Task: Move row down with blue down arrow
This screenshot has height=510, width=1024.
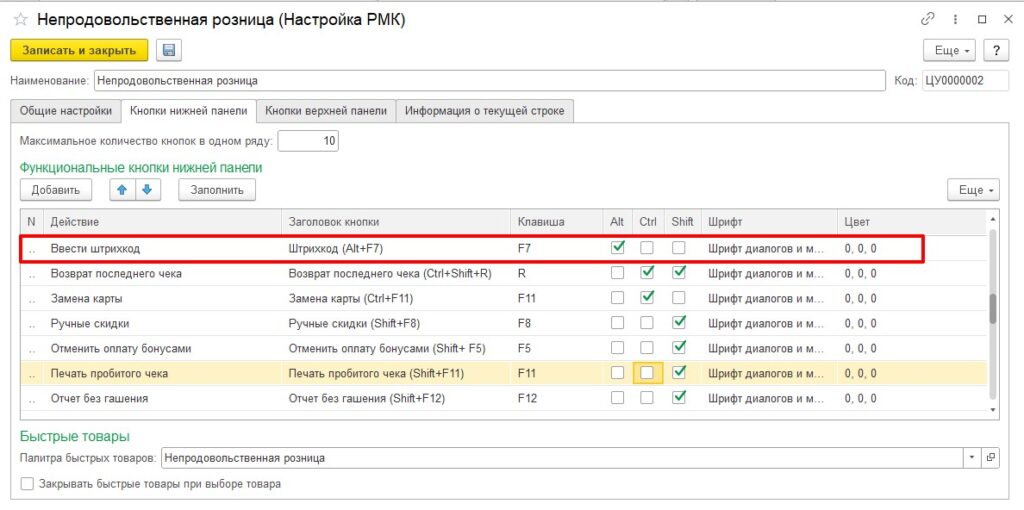Action: (x=146, y=189)
